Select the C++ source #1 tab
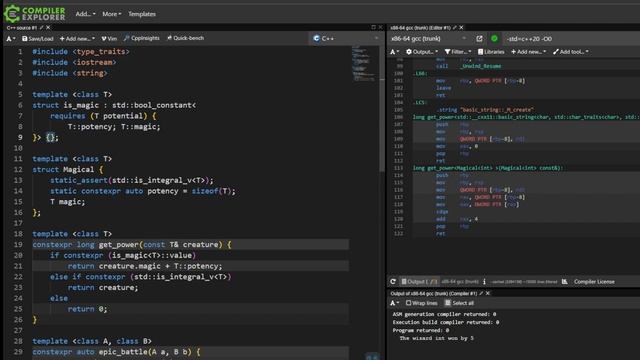640x360 pixels. coord(22,28)
